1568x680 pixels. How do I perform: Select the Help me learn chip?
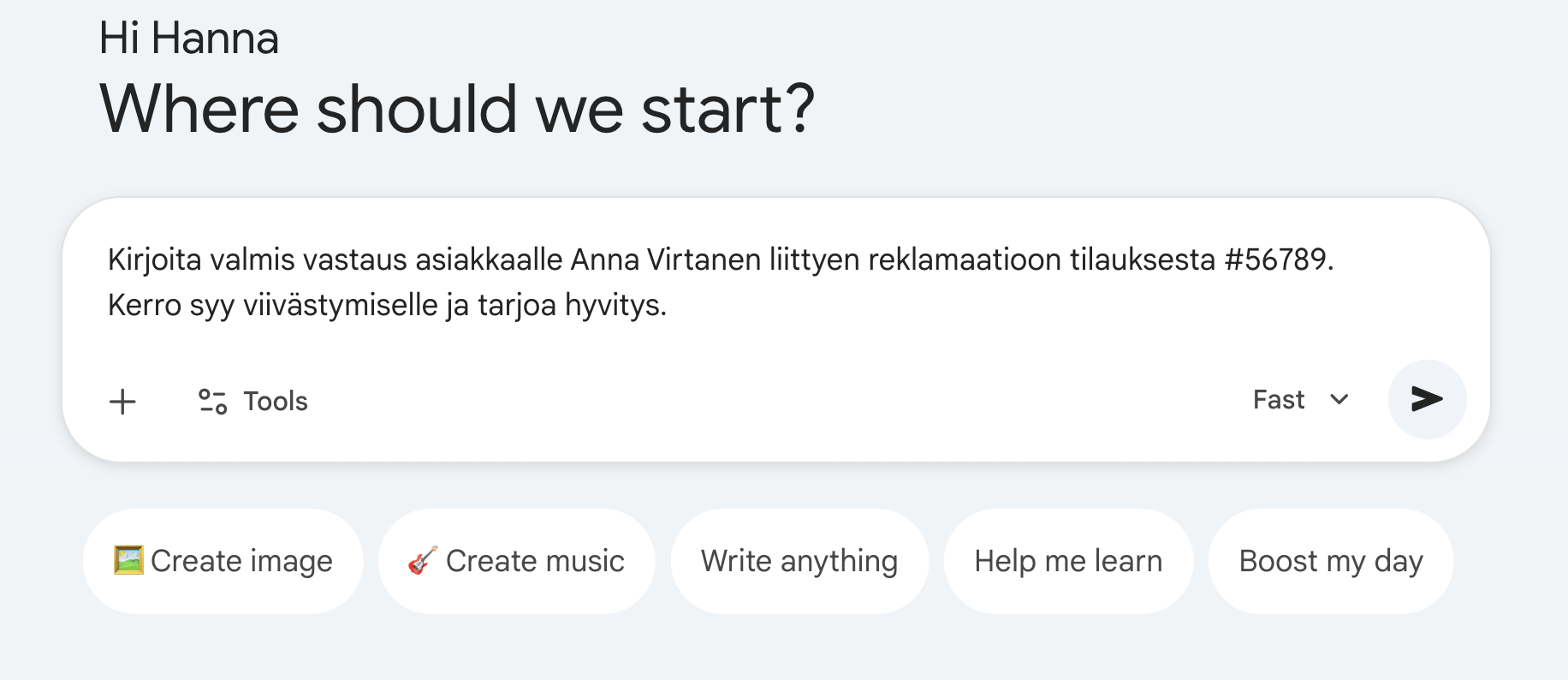pos(1068,561)
